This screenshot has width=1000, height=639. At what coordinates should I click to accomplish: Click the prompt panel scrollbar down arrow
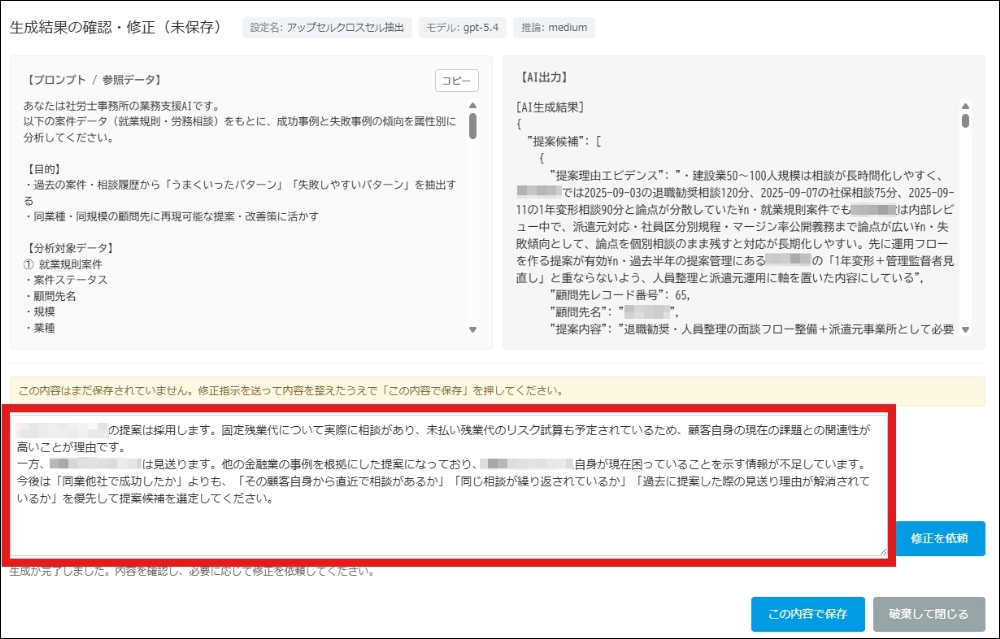click(473, 330)
